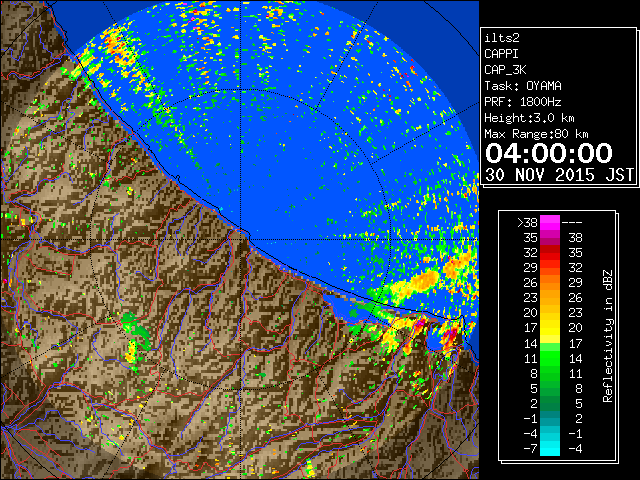Select the "Task: OYAMA" line

[523, 86]
